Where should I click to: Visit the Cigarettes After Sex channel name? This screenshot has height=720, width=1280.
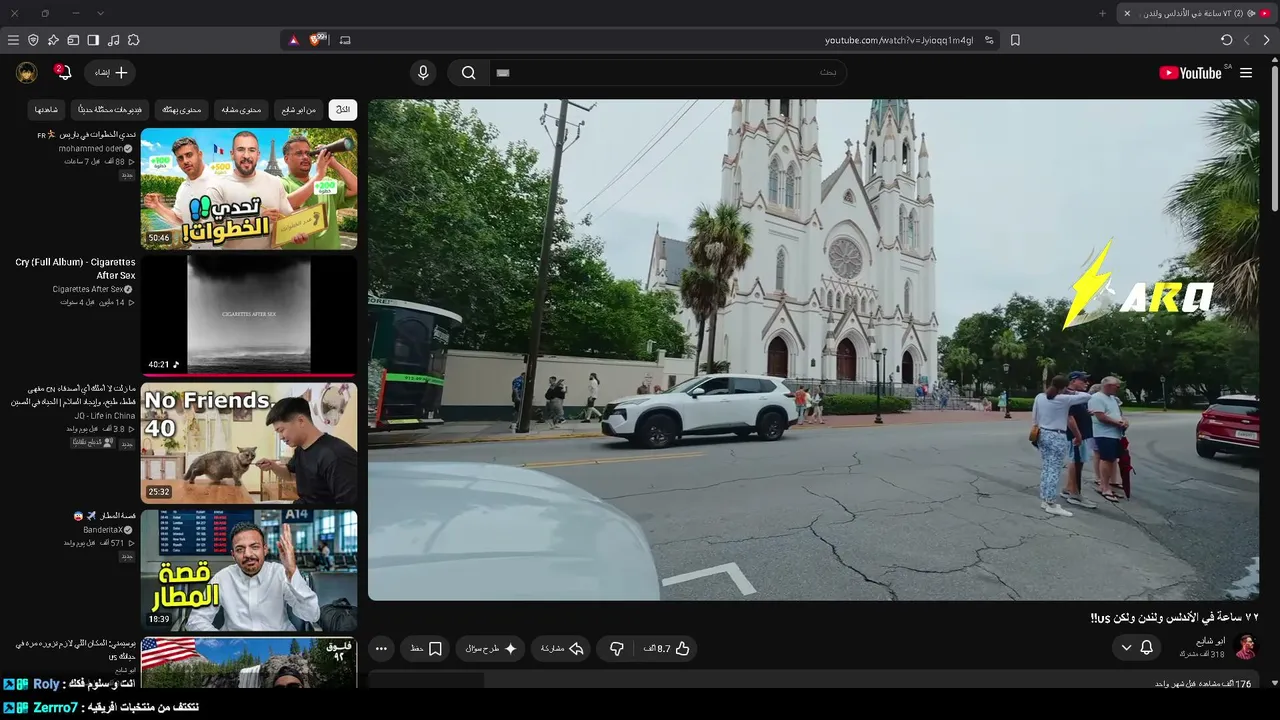tap(88, 289)
